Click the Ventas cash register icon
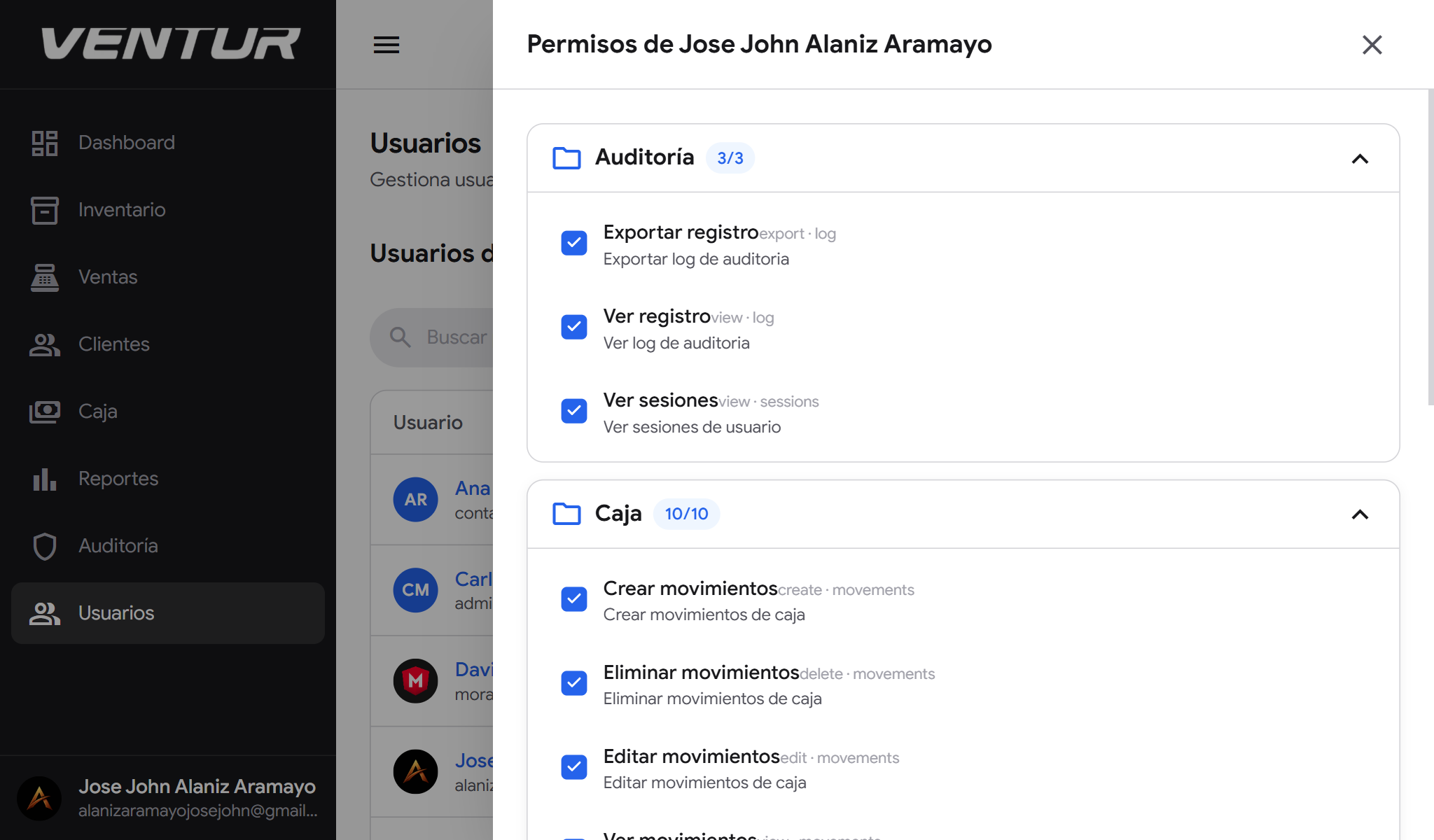The image size is (1434, 840). coord(45,277)
